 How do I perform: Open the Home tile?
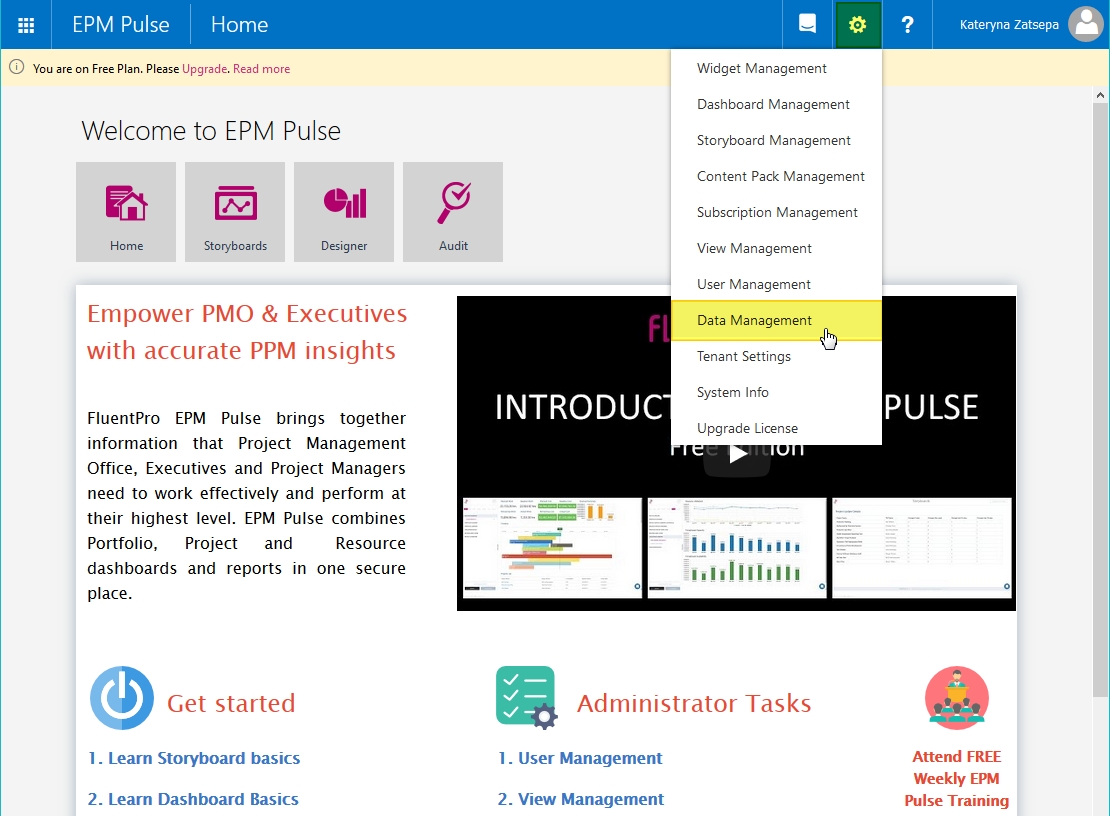[x=126, y=212]
